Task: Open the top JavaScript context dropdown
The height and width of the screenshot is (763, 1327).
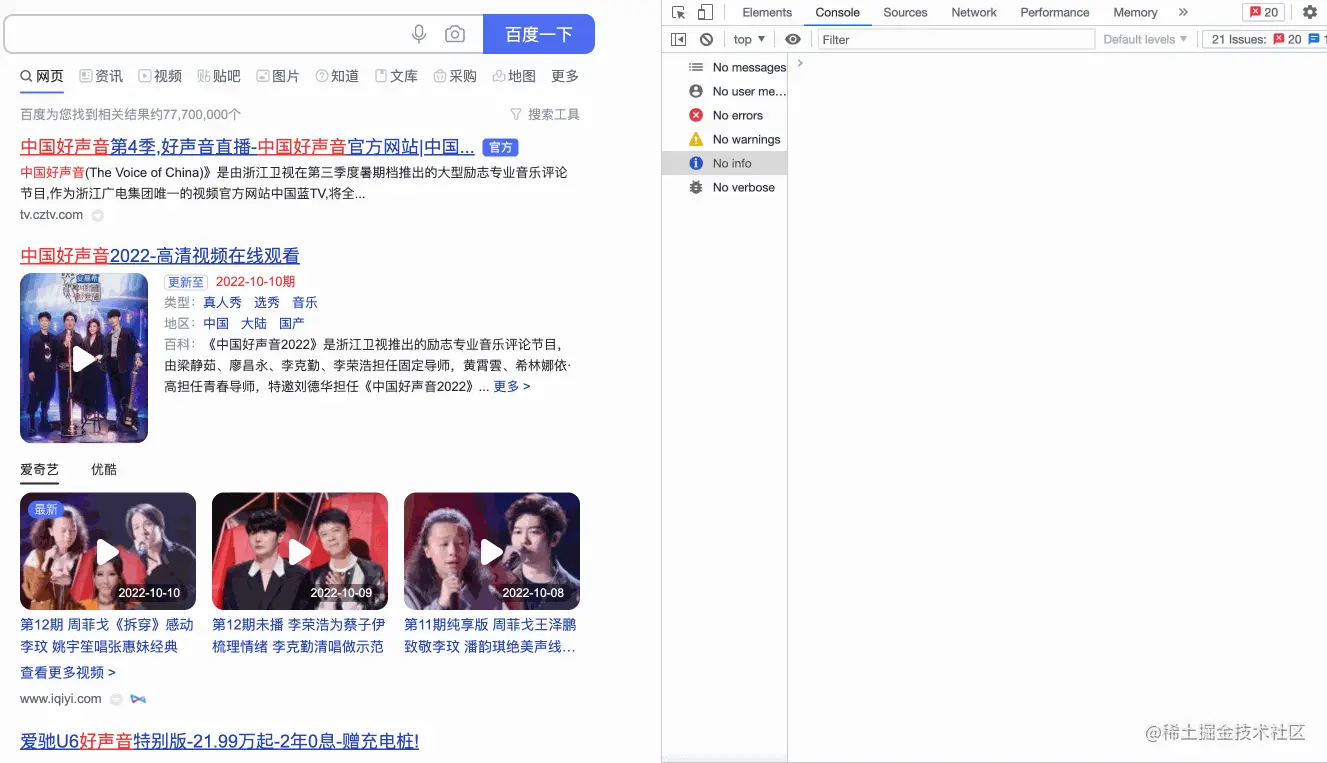Action: point(749,40)
